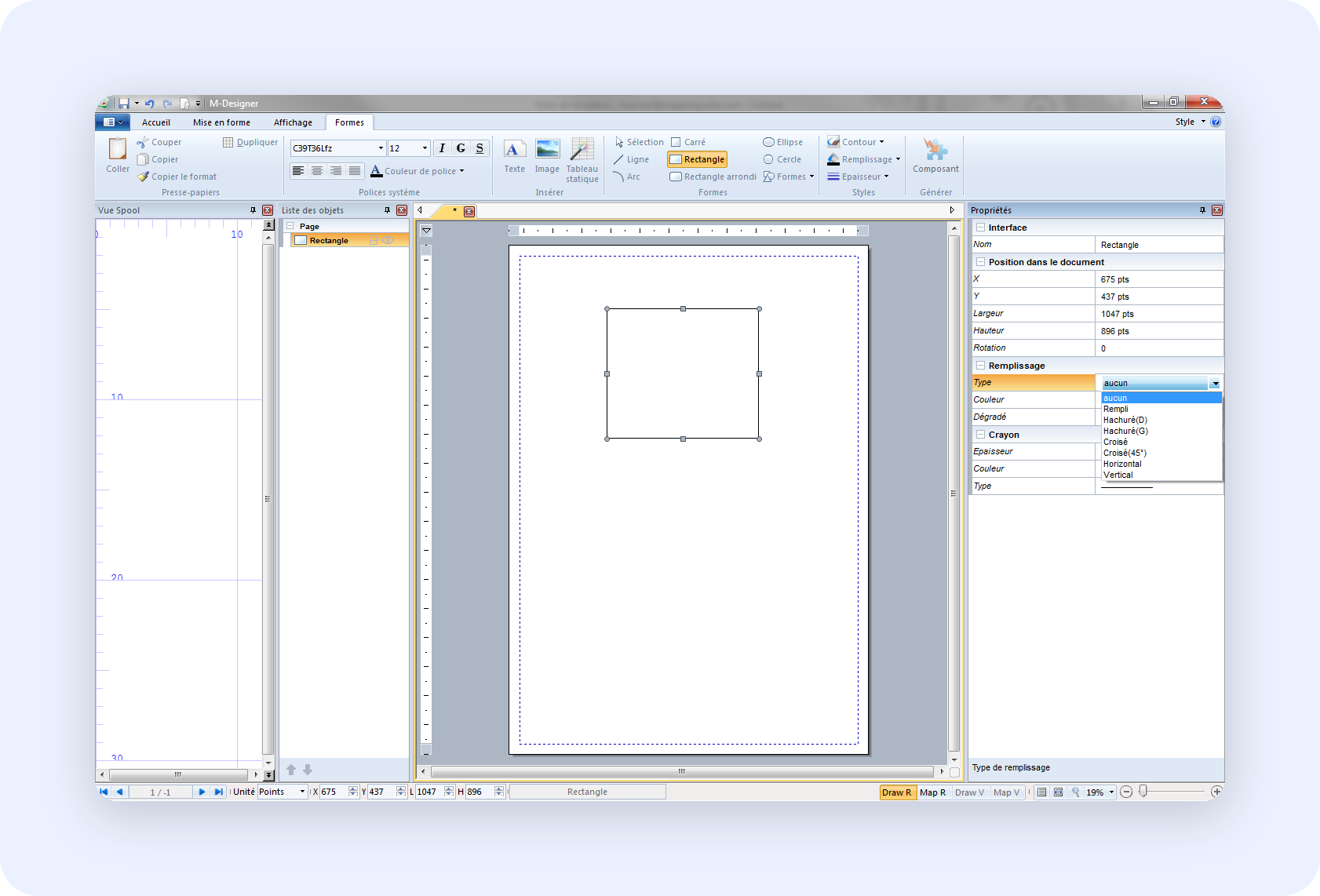Screen dimensions: 1320x896
Task: Toggle underline with the S button
Action: (480, 148)
